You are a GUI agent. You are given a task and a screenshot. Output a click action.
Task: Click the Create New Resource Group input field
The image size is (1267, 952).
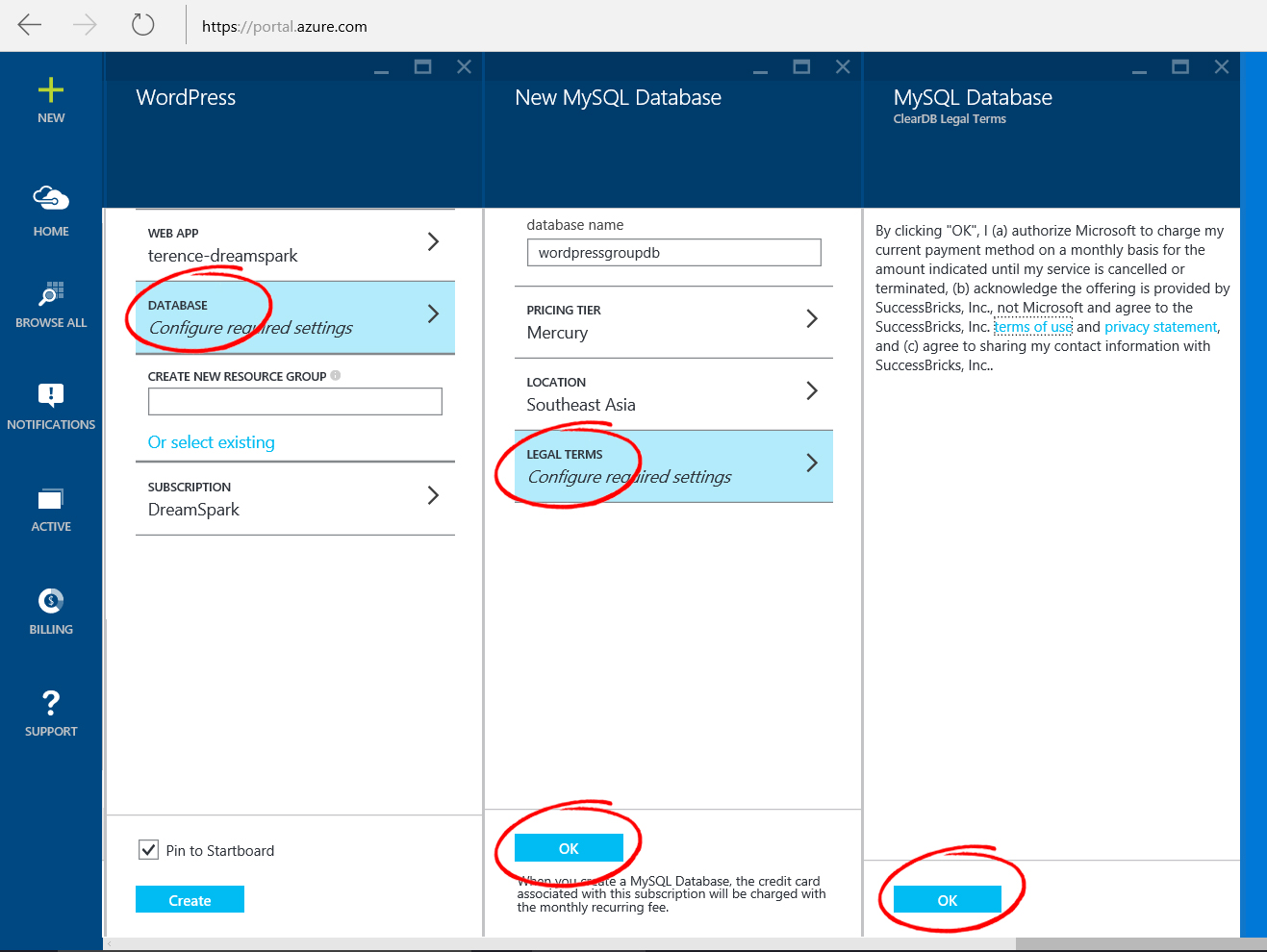tap(294, 401)
